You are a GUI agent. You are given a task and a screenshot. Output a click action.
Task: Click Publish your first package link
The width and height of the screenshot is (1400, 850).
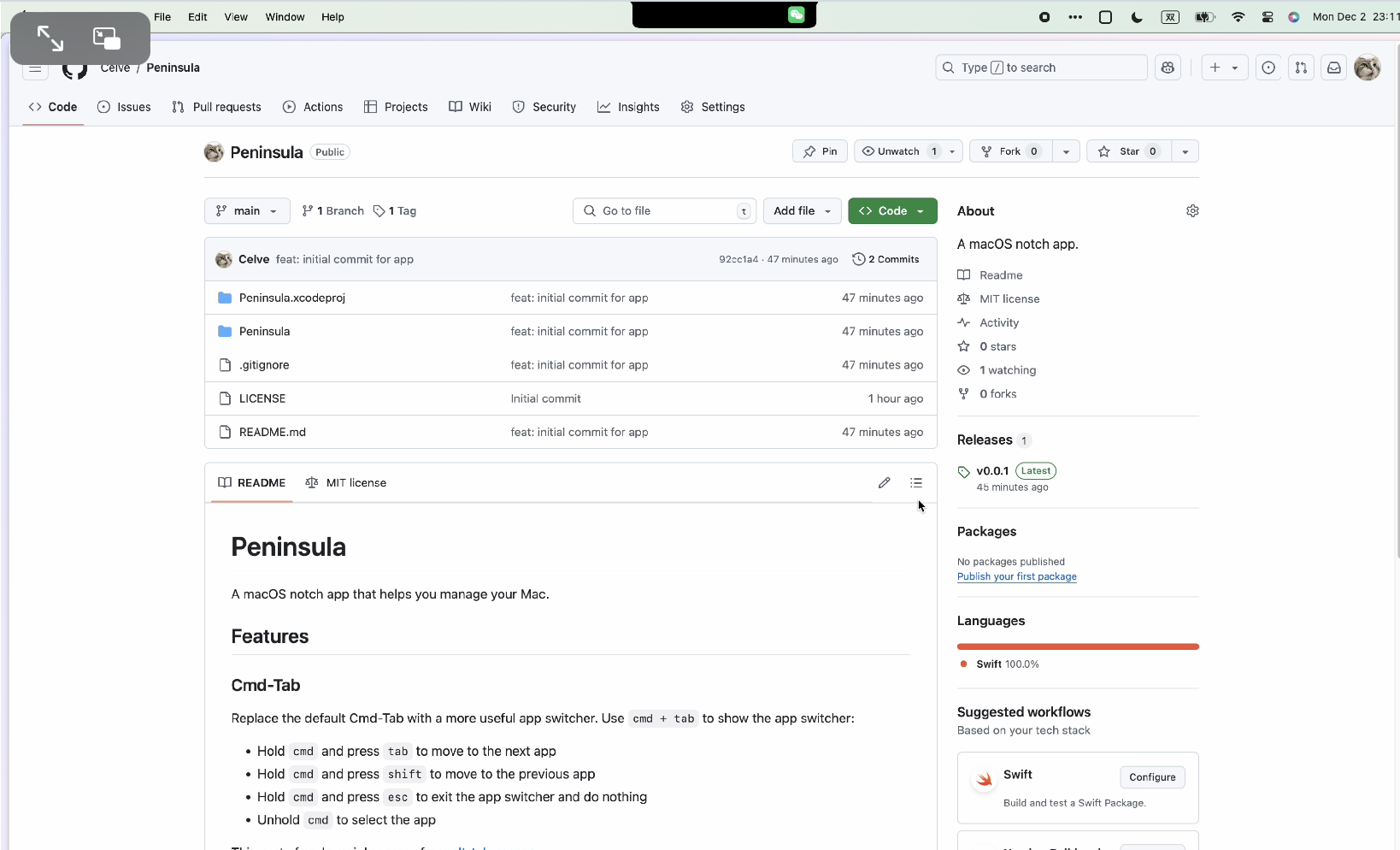point(1016,577)
